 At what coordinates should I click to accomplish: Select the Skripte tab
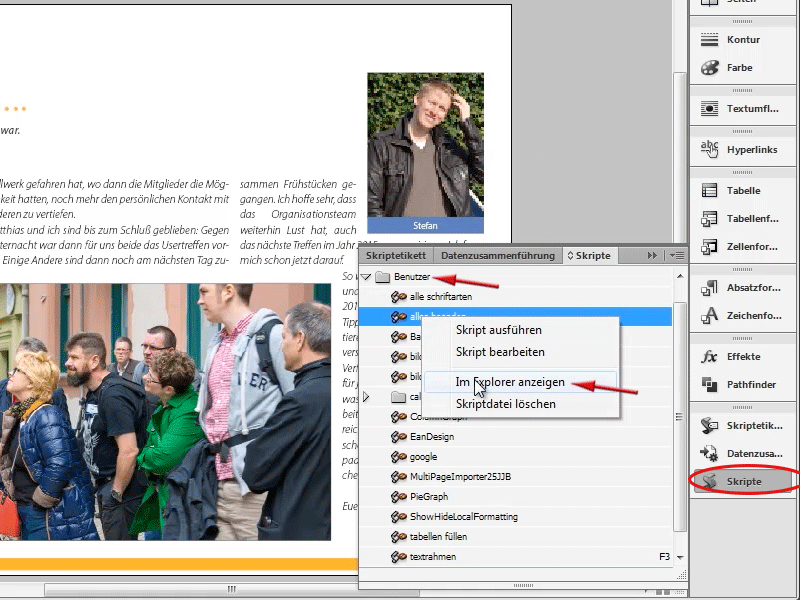pos(589,256)
